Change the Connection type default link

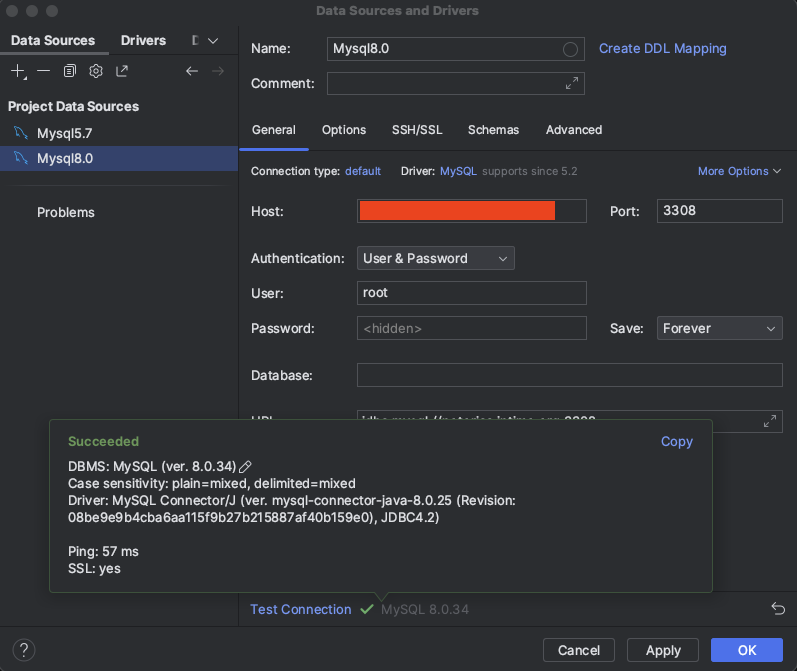point(363,171)
